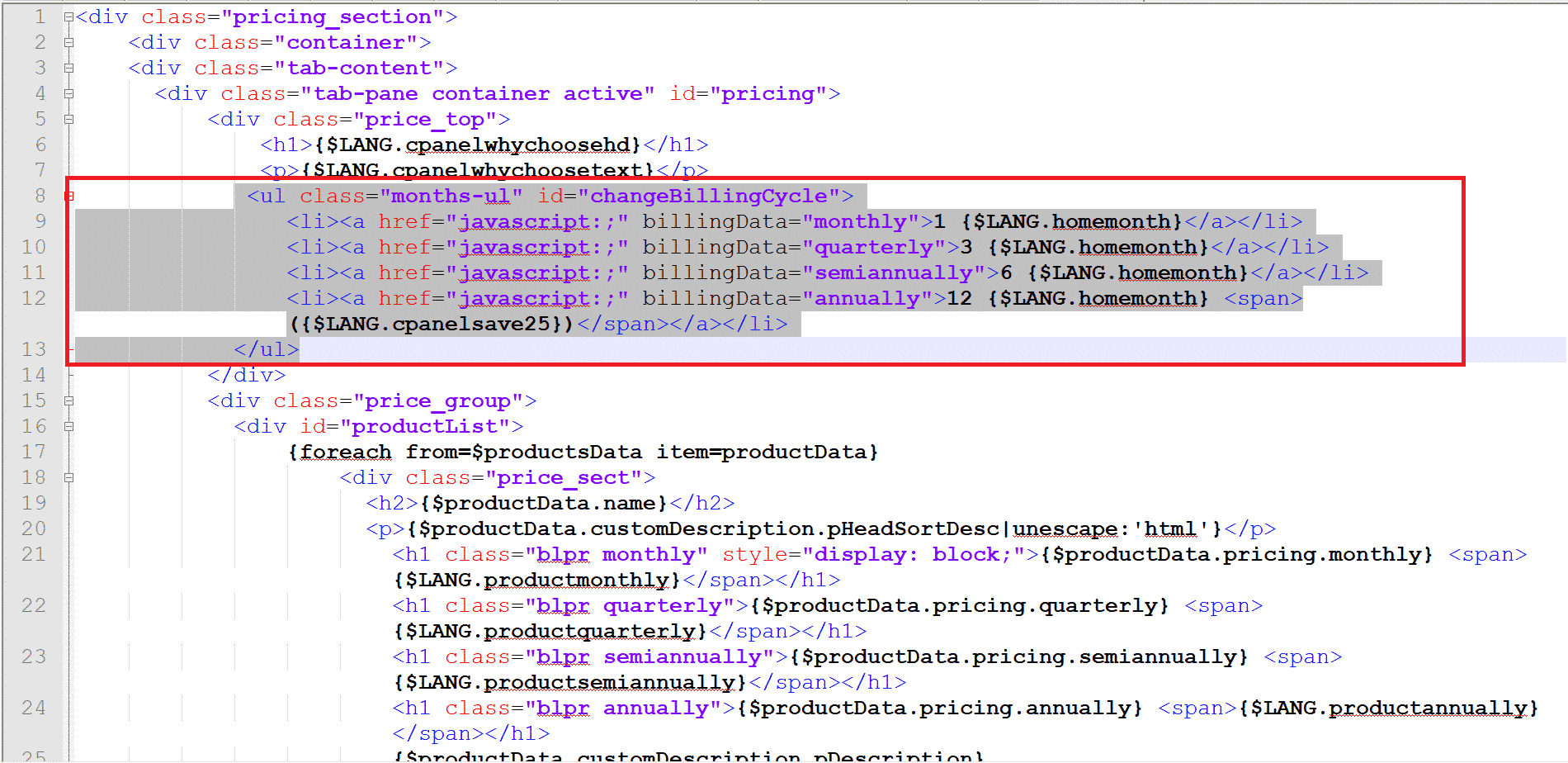Click line number 21 in the margin
This screenshot has height=763, width=1568.
[34, 554]
